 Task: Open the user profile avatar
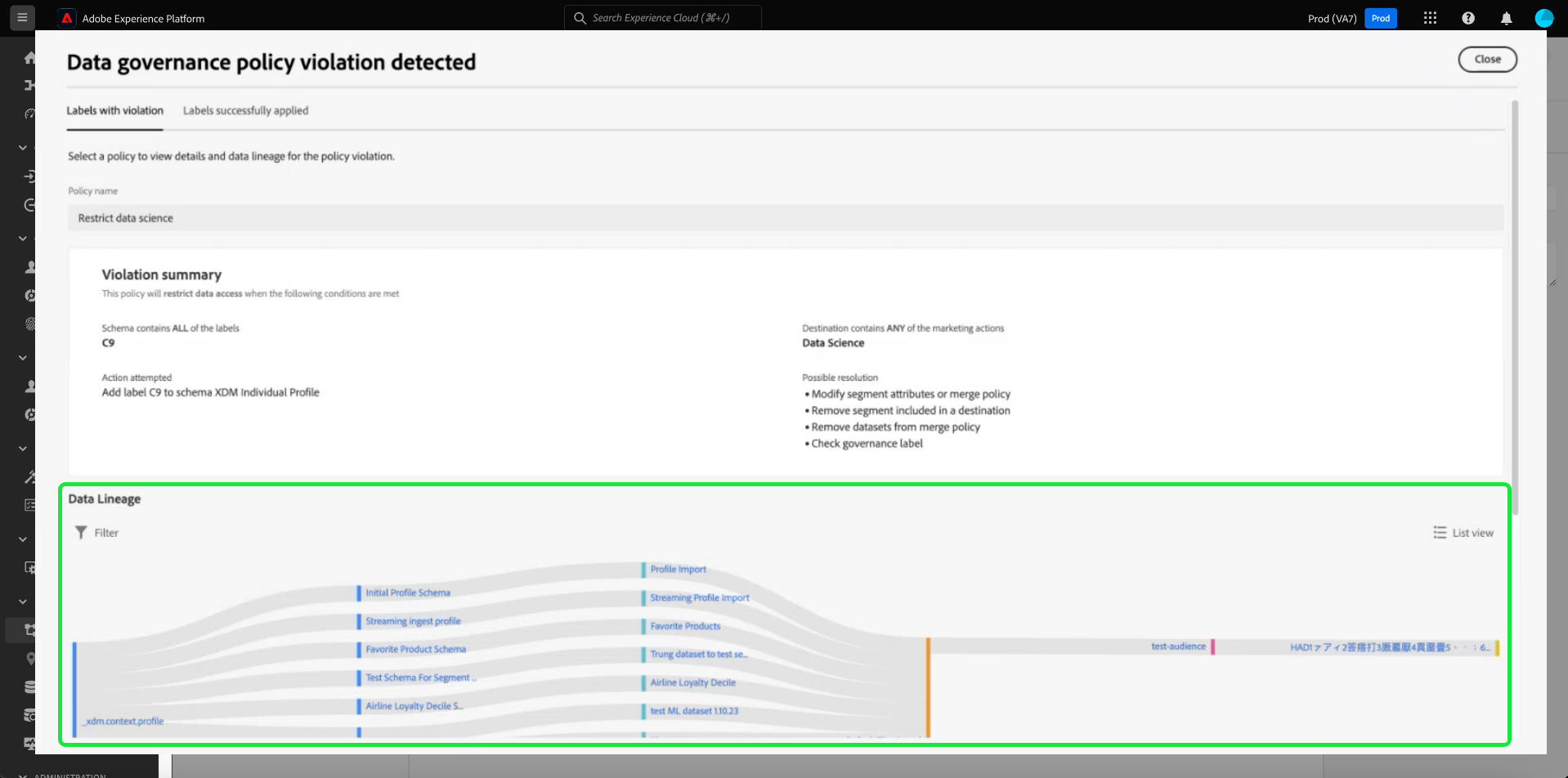pyautogui.click(x=1543, y=18)
